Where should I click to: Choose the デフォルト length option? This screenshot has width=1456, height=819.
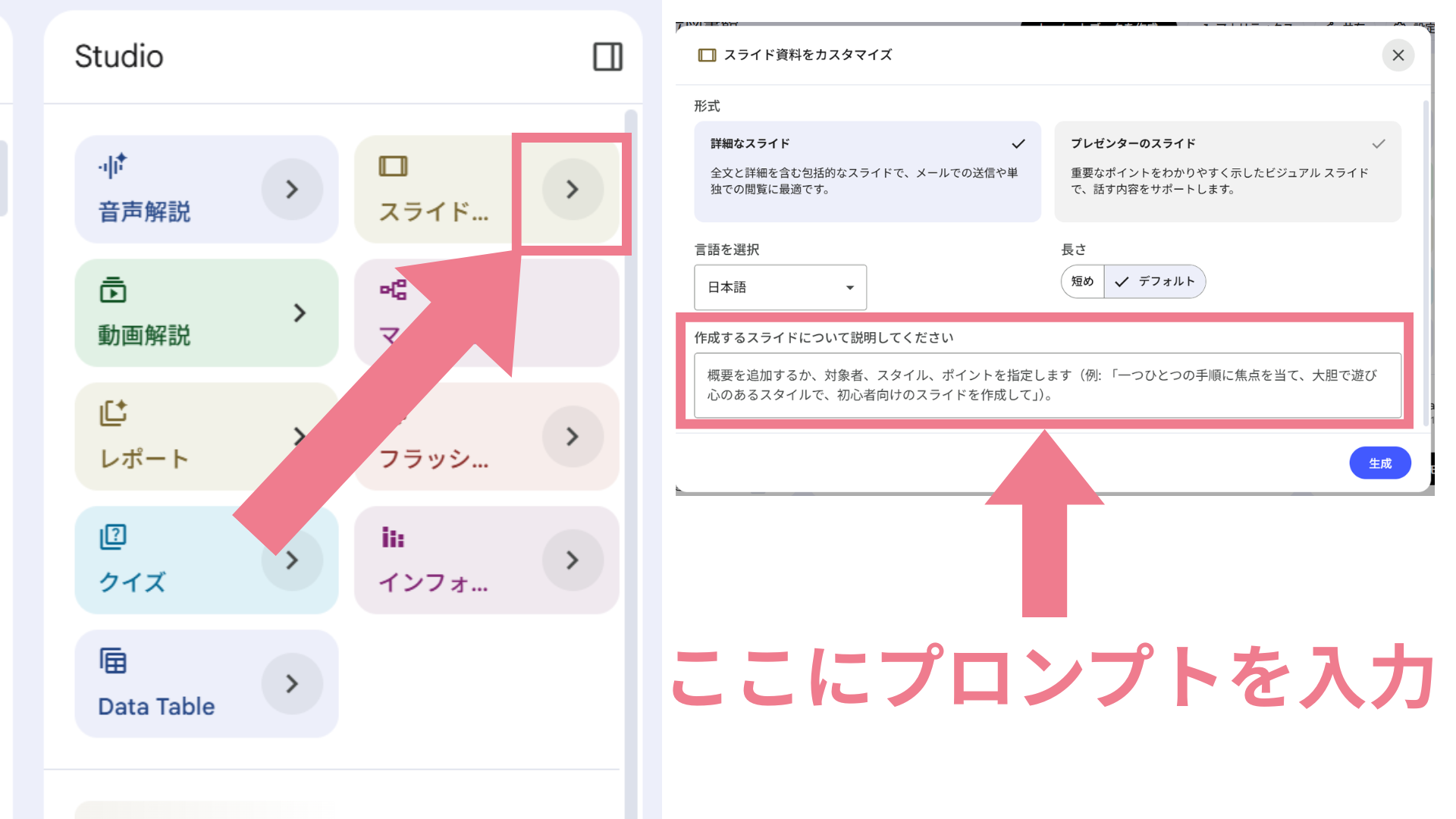coord(1155,281)
